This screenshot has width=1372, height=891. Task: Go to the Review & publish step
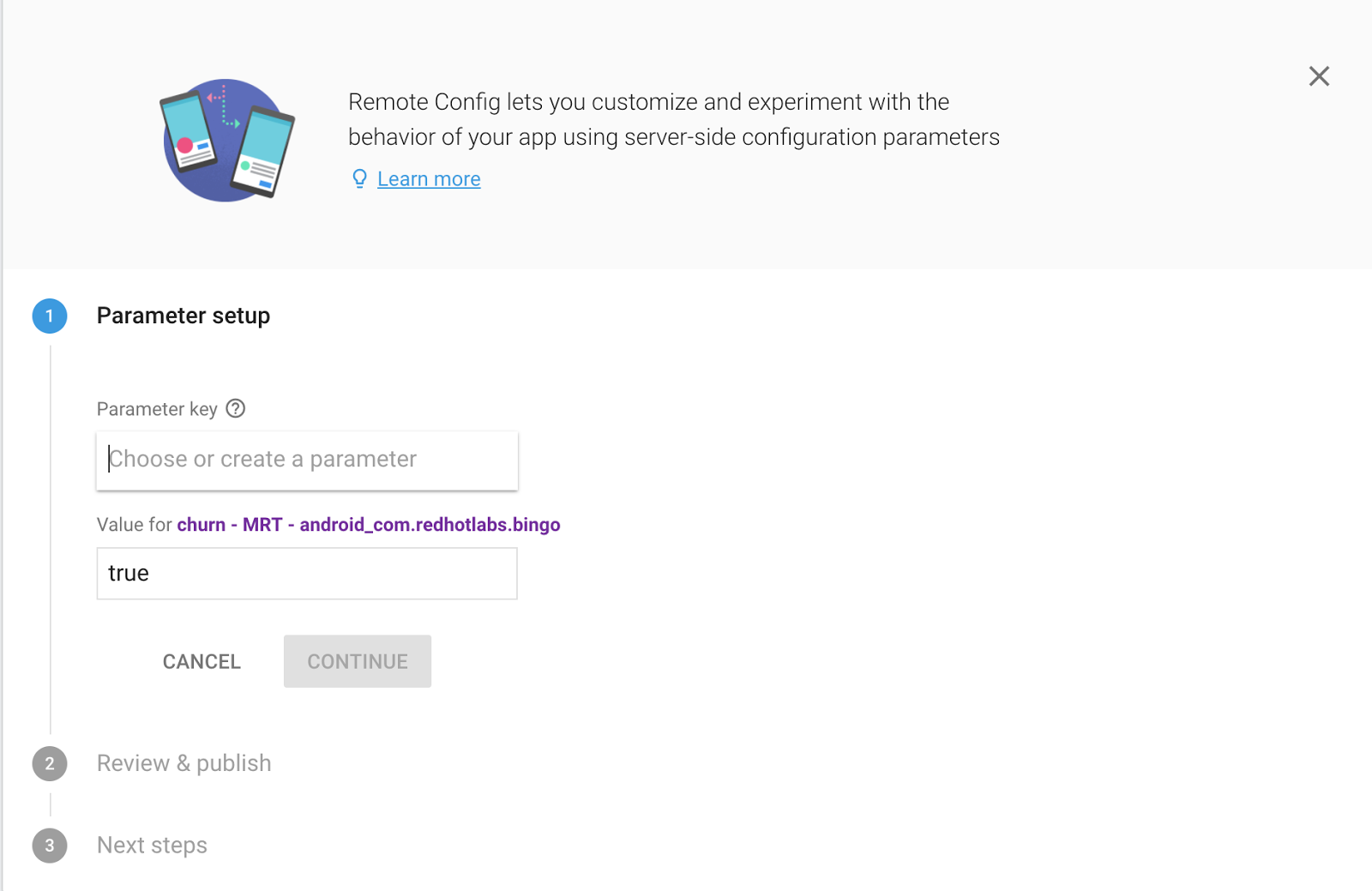tap(184, 763)
